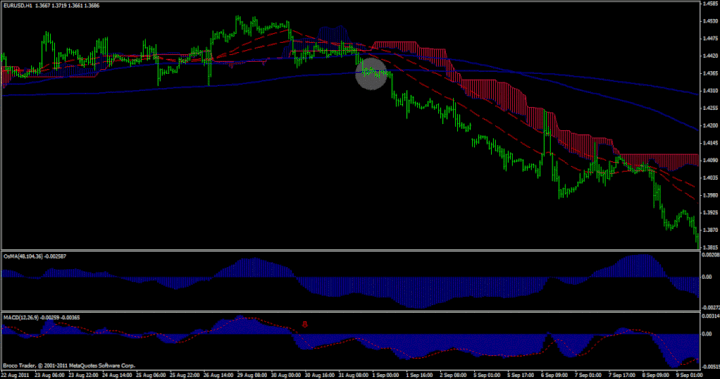Click the Broco Trader copyright text

click(69, 366)
